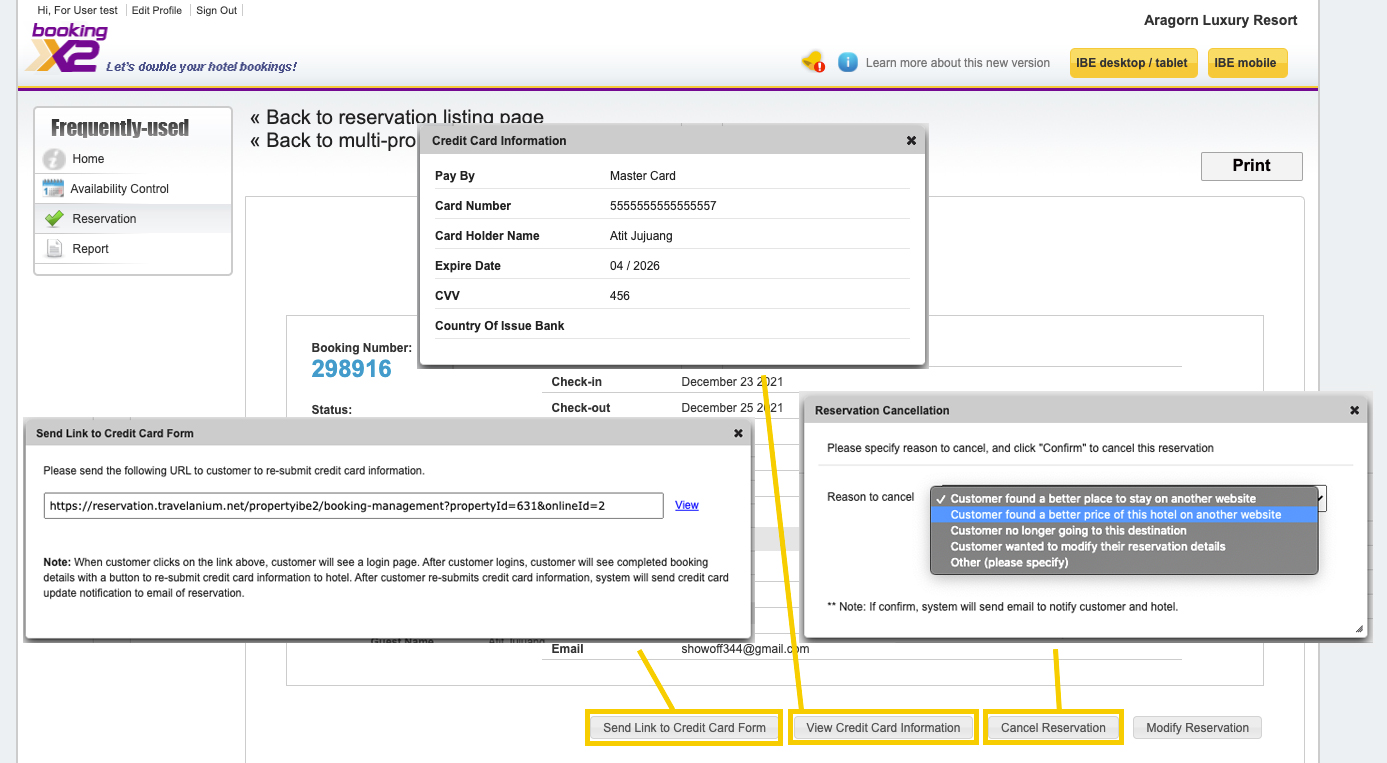Click the notification bell icon
The width and height of the screenshot is (1387, 763).
[x=812, y=62]
